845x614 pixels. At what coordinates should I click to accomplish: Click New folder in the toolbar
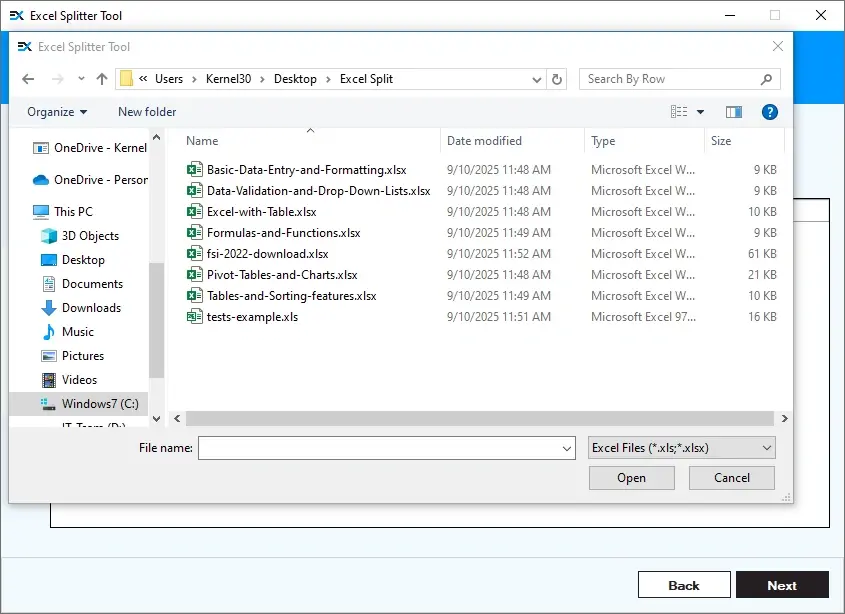point(147,112)
